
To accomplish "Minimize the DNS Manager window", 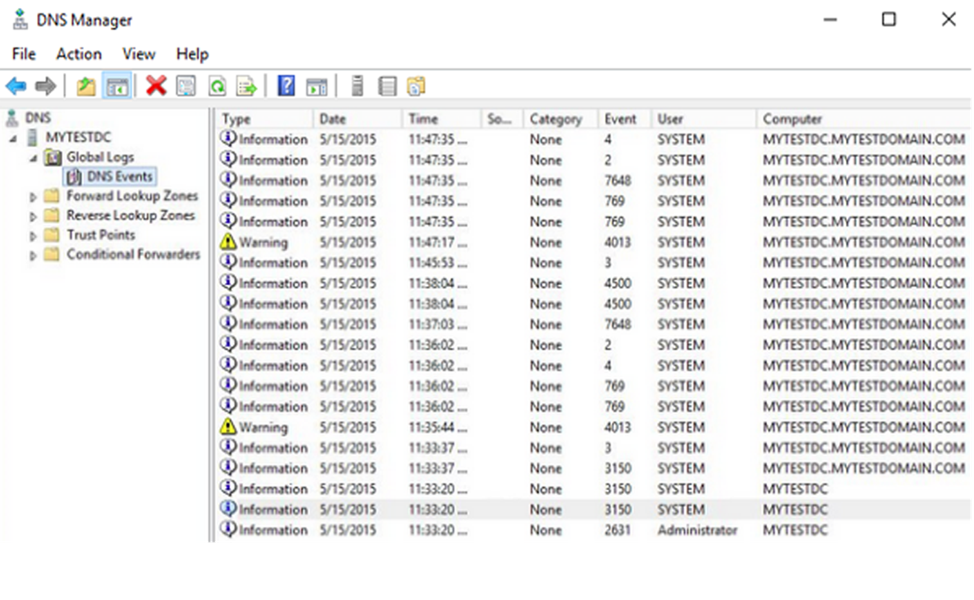I will coord(830,19).
